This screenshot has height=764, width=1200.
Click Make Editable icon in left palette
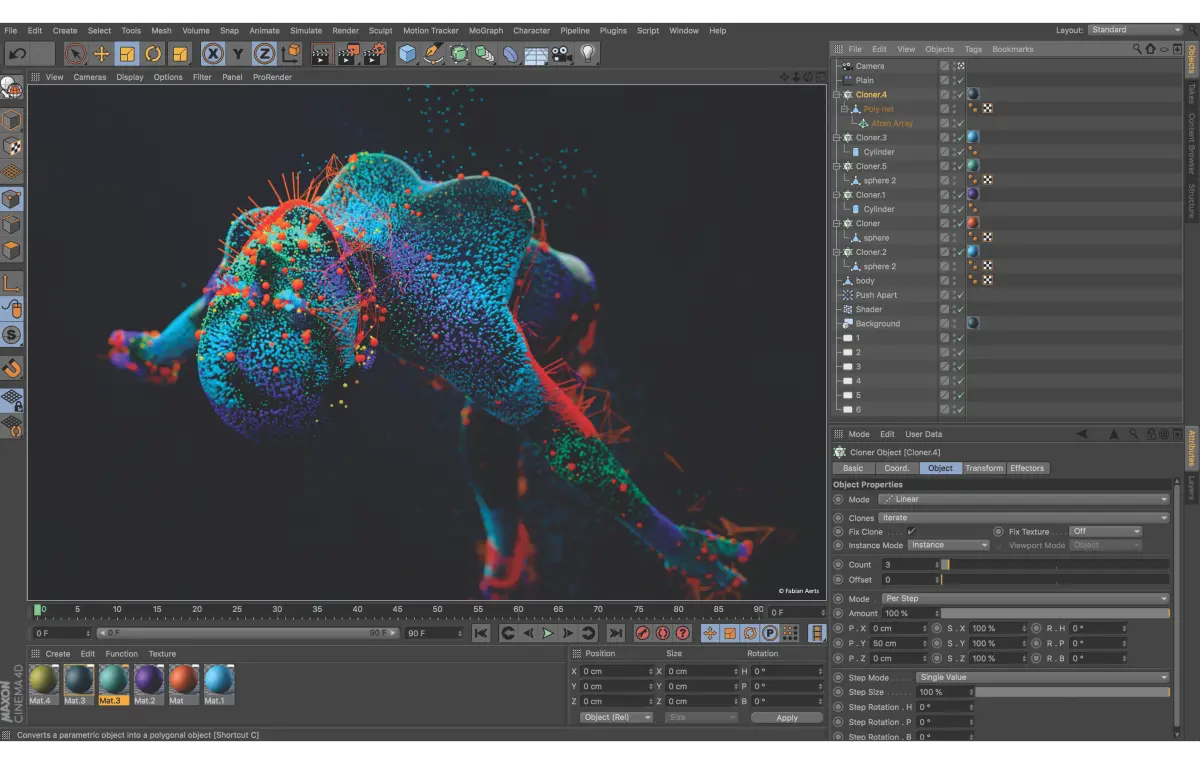tap(12, 89)
